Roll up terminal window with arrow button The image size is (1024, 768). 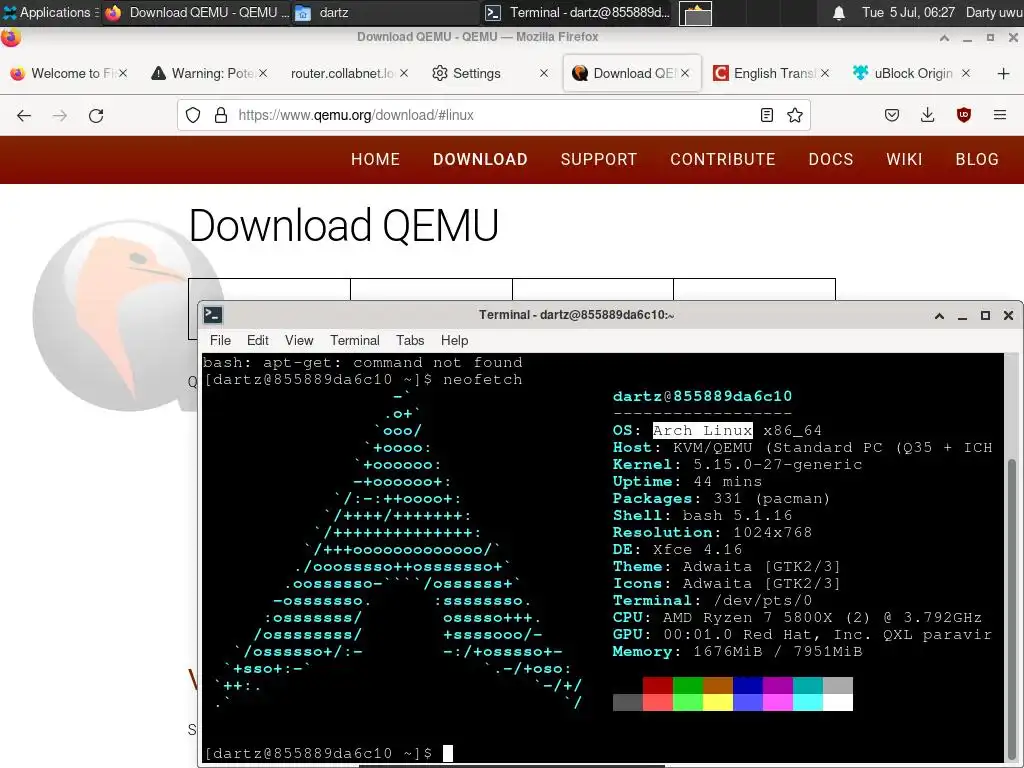pos(939,315)
